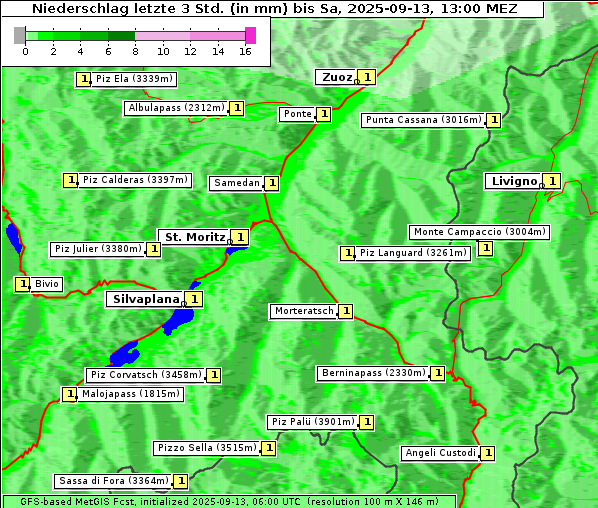Image resolution: width=598 pixels, height=508 pixels.
Task: Click the yellow value box beside Piz Ela
Action: click(x=83, y=79)
